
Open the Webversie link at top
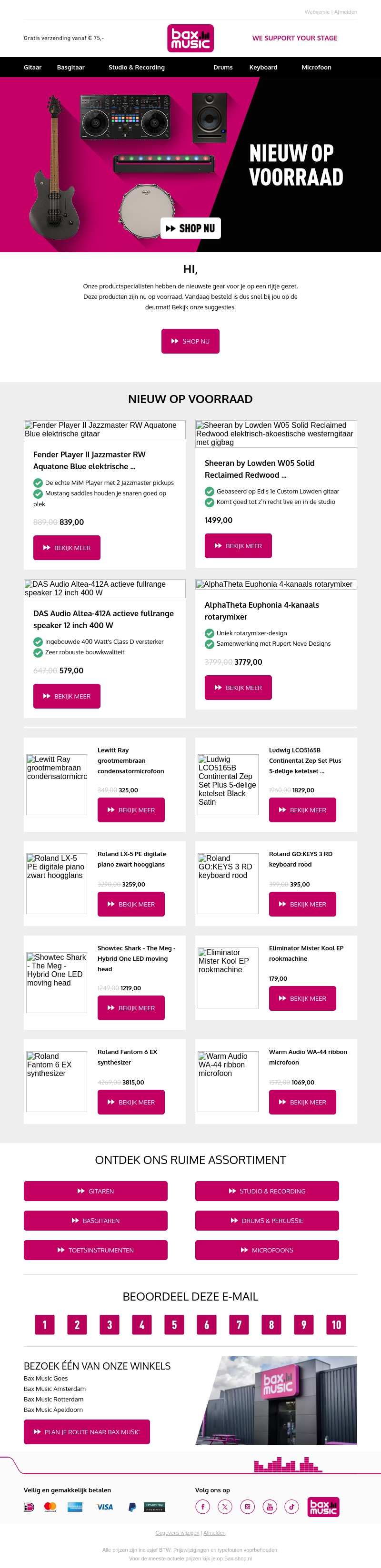point(317,12)
